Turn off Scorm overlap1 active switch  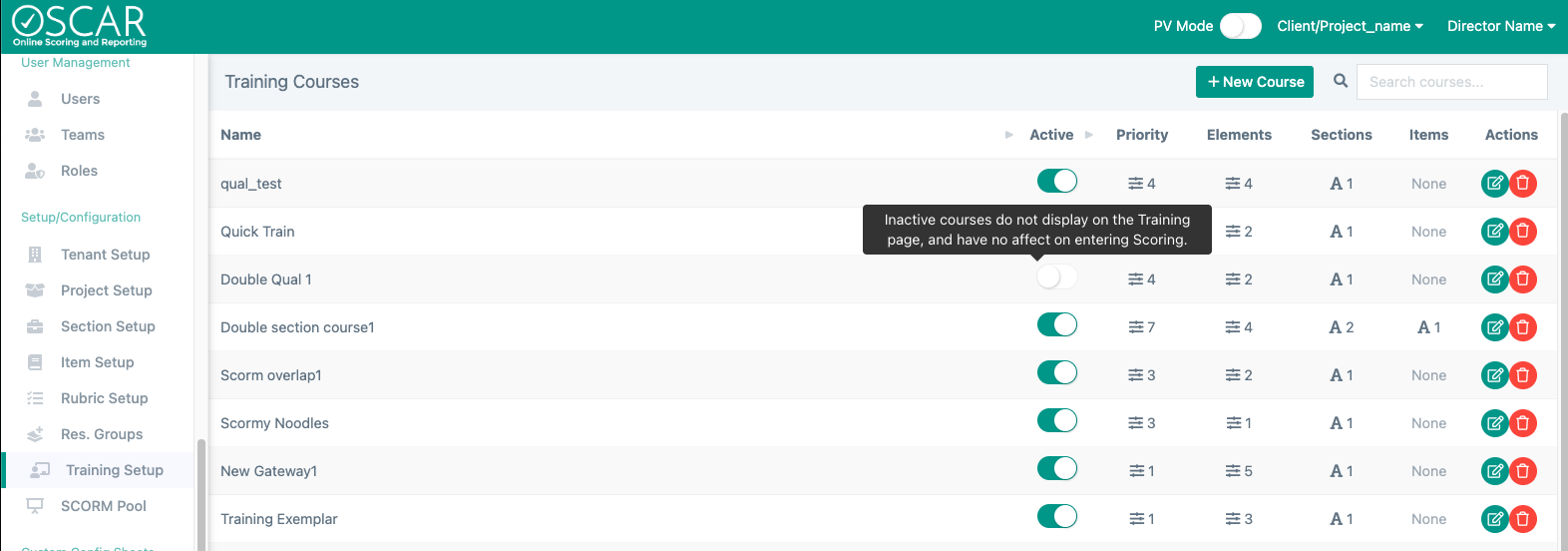[1056, 373]
